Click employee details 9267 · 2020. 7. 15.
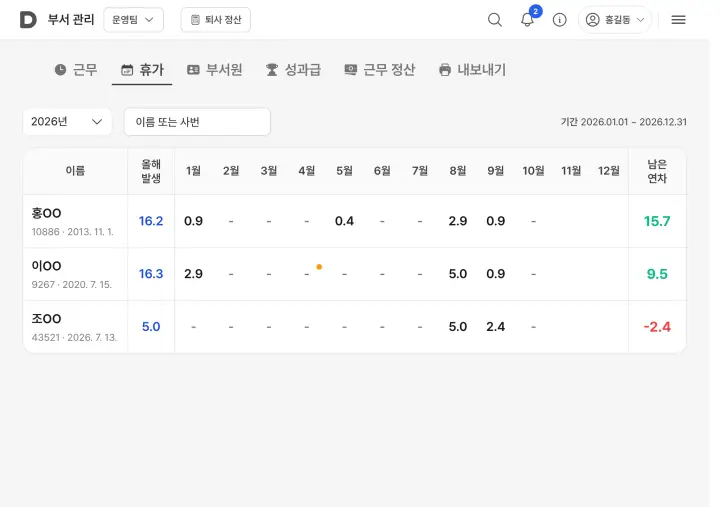This screenshot has height=507, width=720. (x=72, y=285)
